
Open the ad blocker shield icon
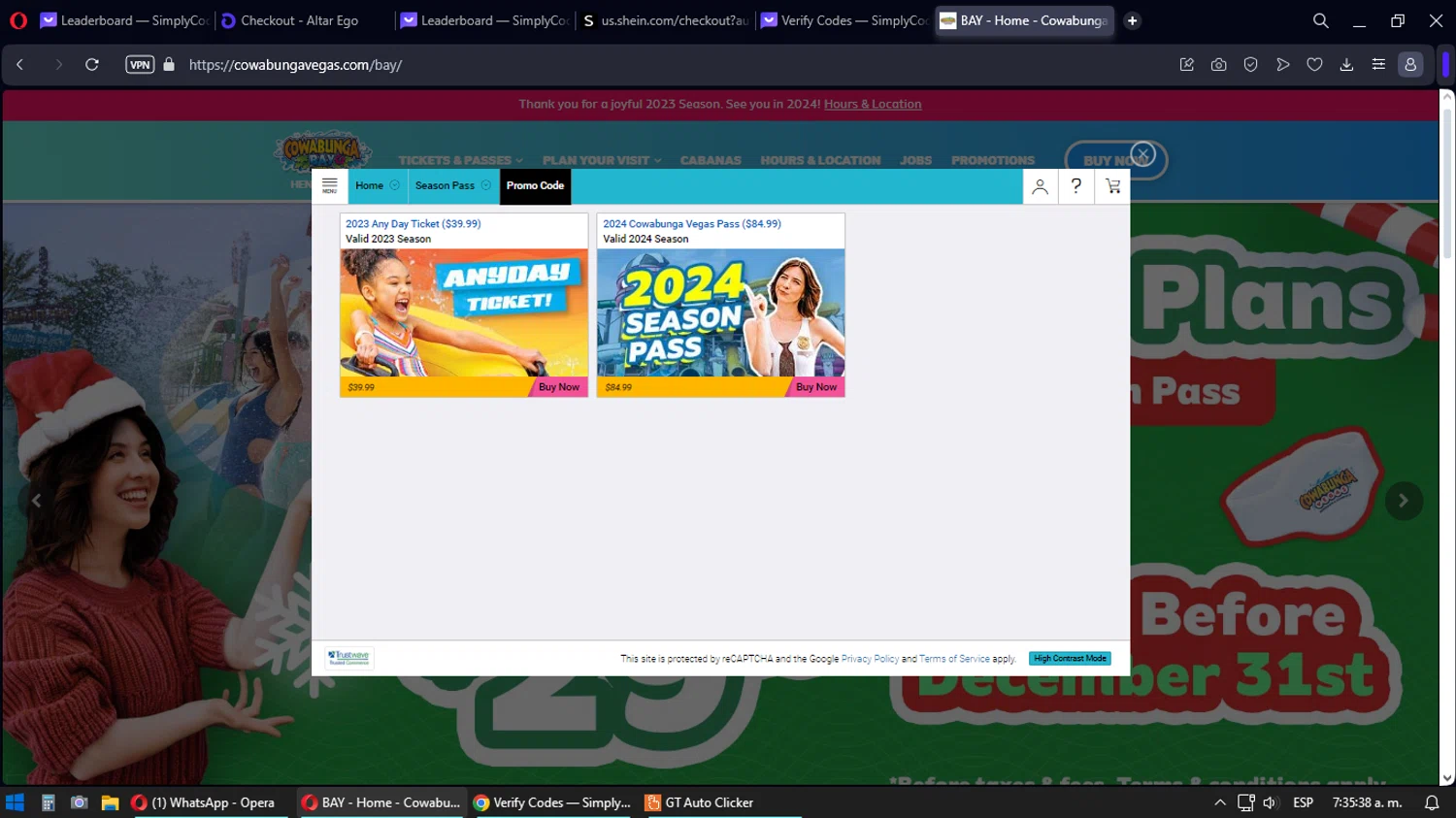(1250, 65)
